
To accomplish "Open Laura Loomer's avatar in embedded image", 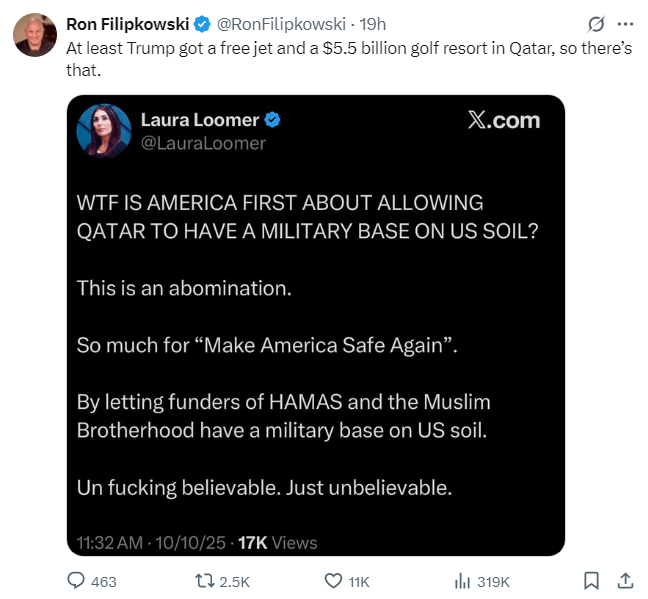I will coord(104,131).
